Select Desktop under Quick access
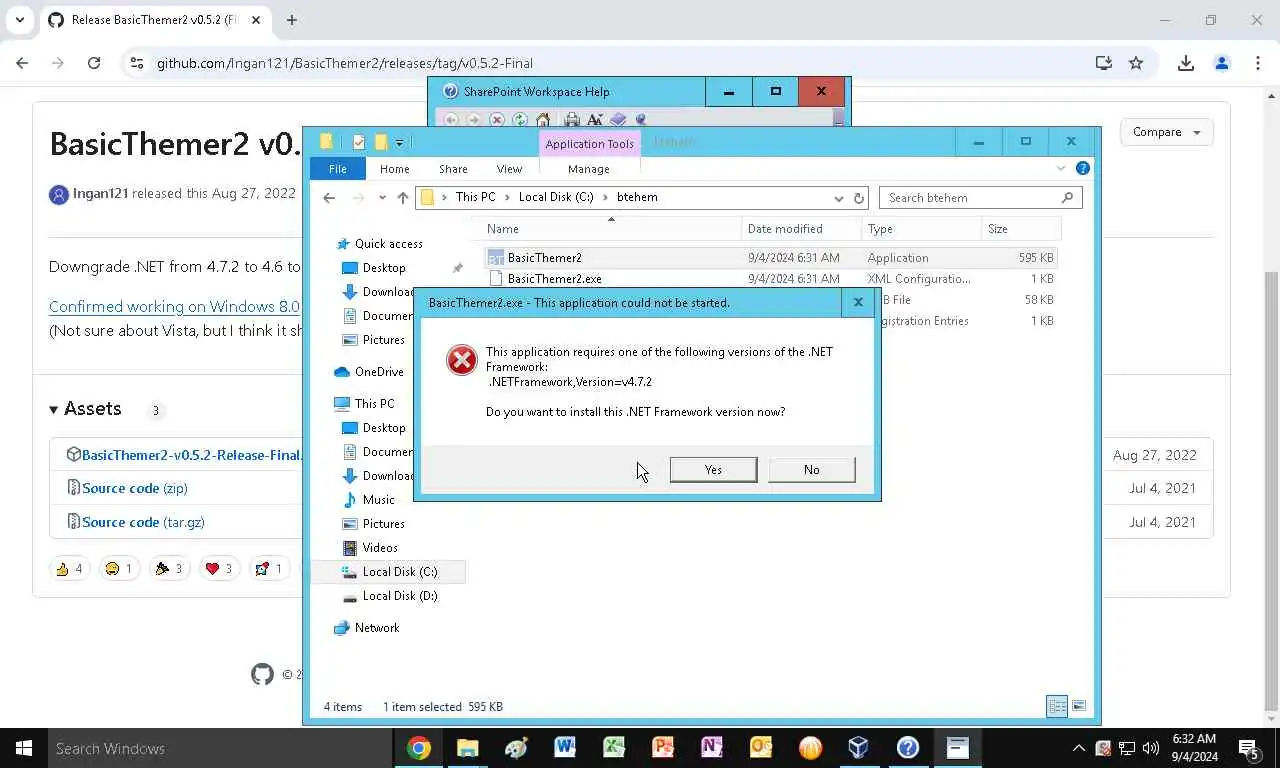1280x768 pixels. point(384,268)
